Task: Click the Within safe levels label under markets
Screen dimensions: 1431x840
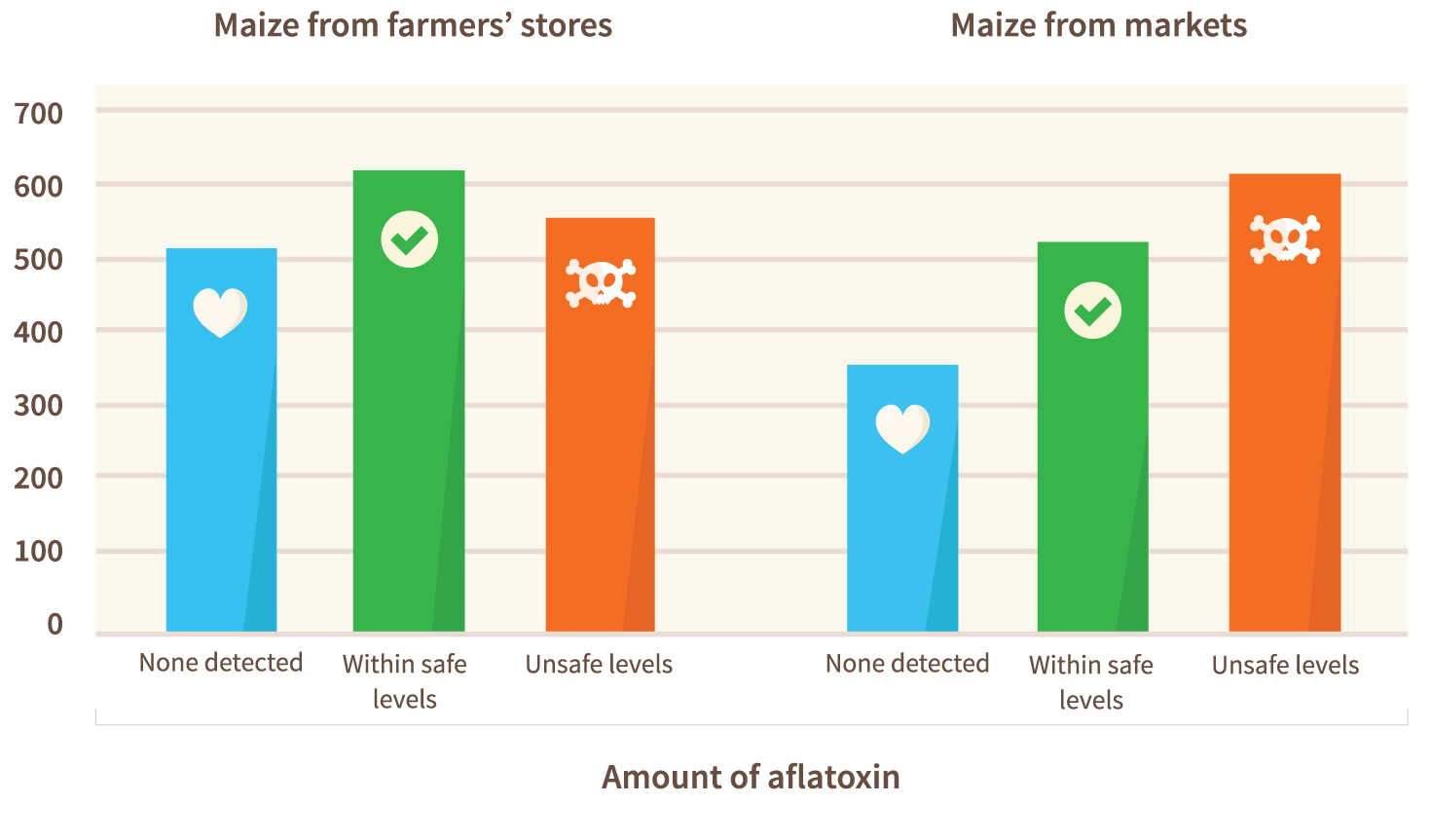Action: (x=1091, y=682)
